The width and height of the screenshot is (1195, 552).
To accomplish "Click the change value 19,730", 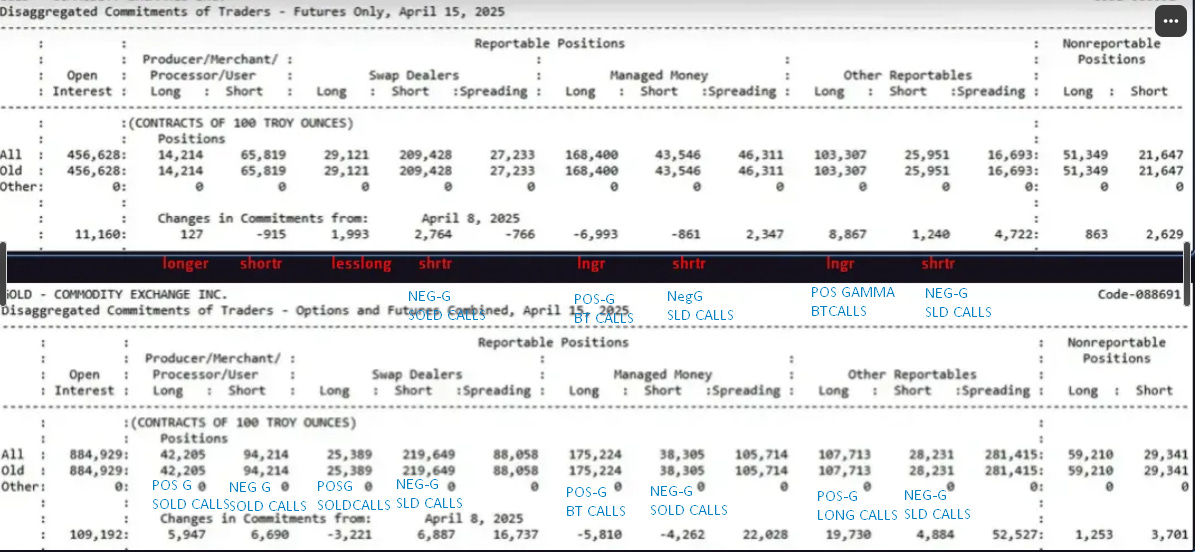I will (x=848, y=534).
